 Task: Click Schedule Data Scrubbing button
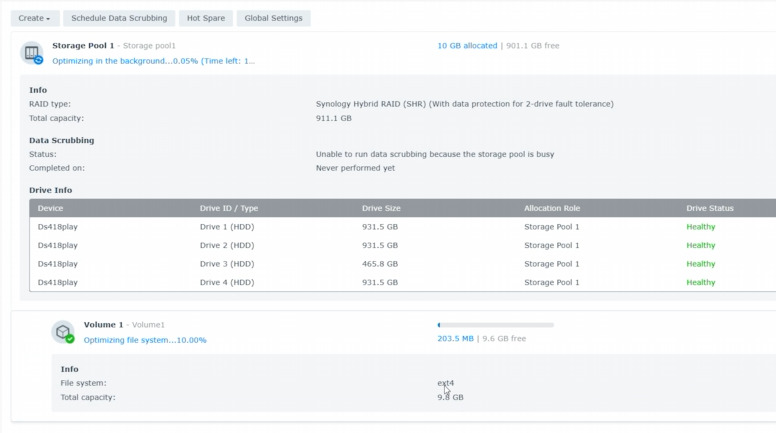click(119, 18)
